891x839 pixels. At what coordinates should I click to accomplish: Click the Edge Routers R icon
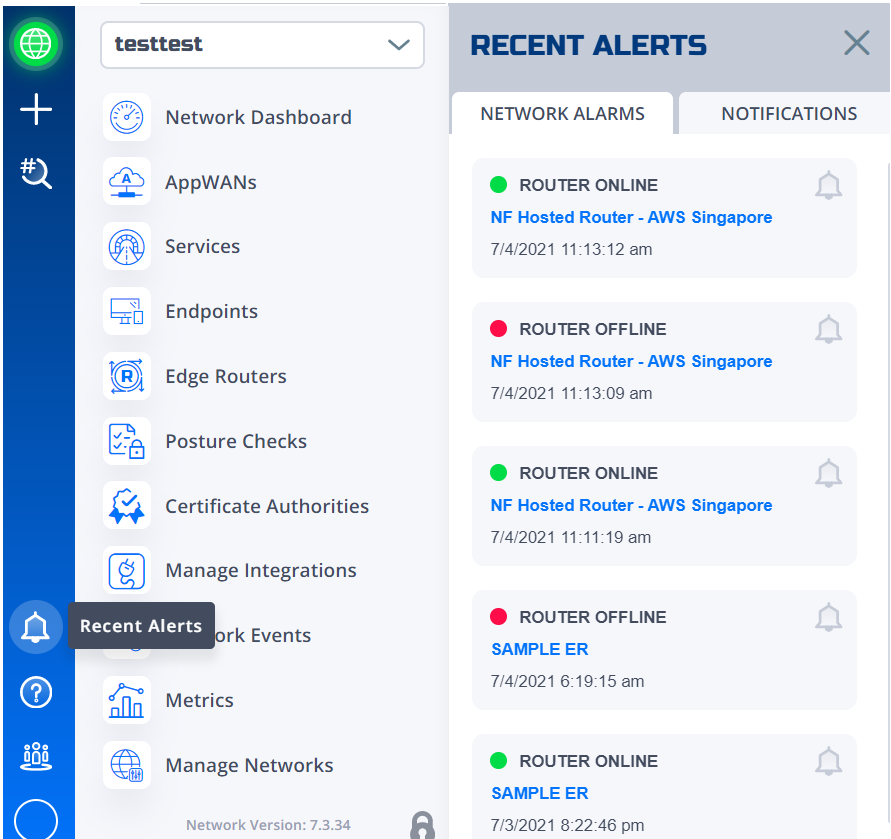(x=127, y=376)
